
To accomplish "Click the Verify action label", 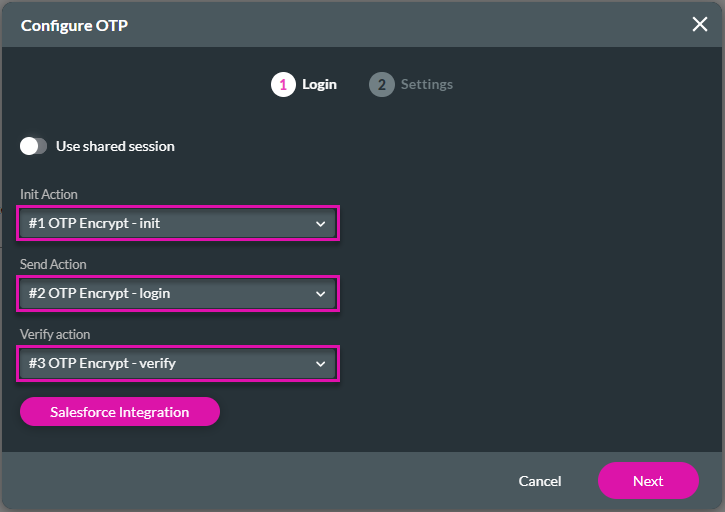I will (55, 334).
